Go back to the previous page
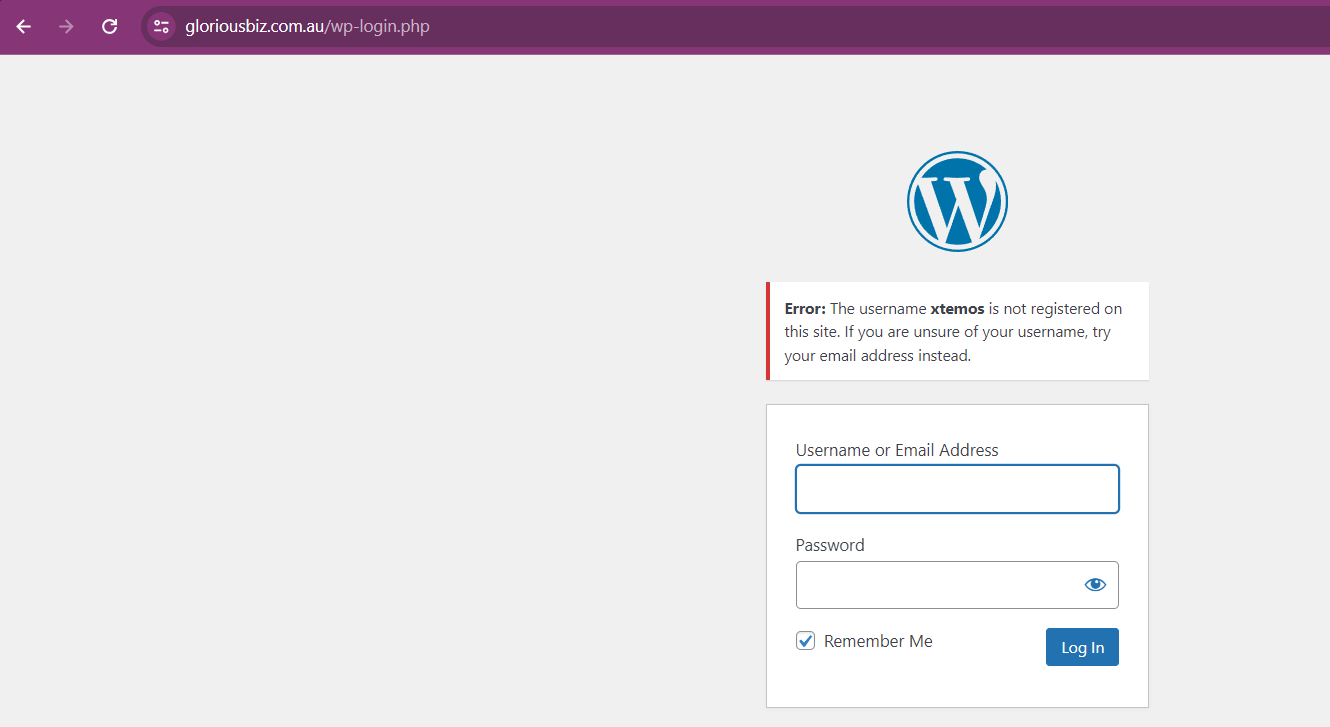The width and height of the screenshot is (1330, 727). (24, 27)
